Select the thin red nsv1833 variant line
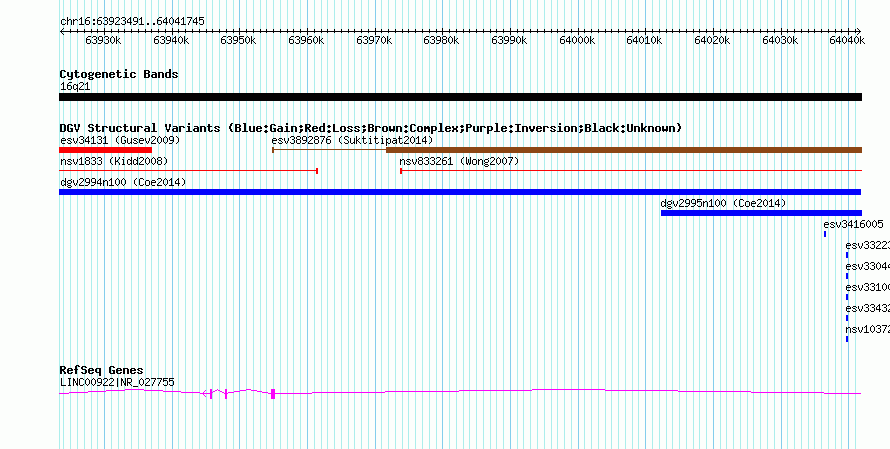Screen dimensions: 890x449 pos(188,171)
